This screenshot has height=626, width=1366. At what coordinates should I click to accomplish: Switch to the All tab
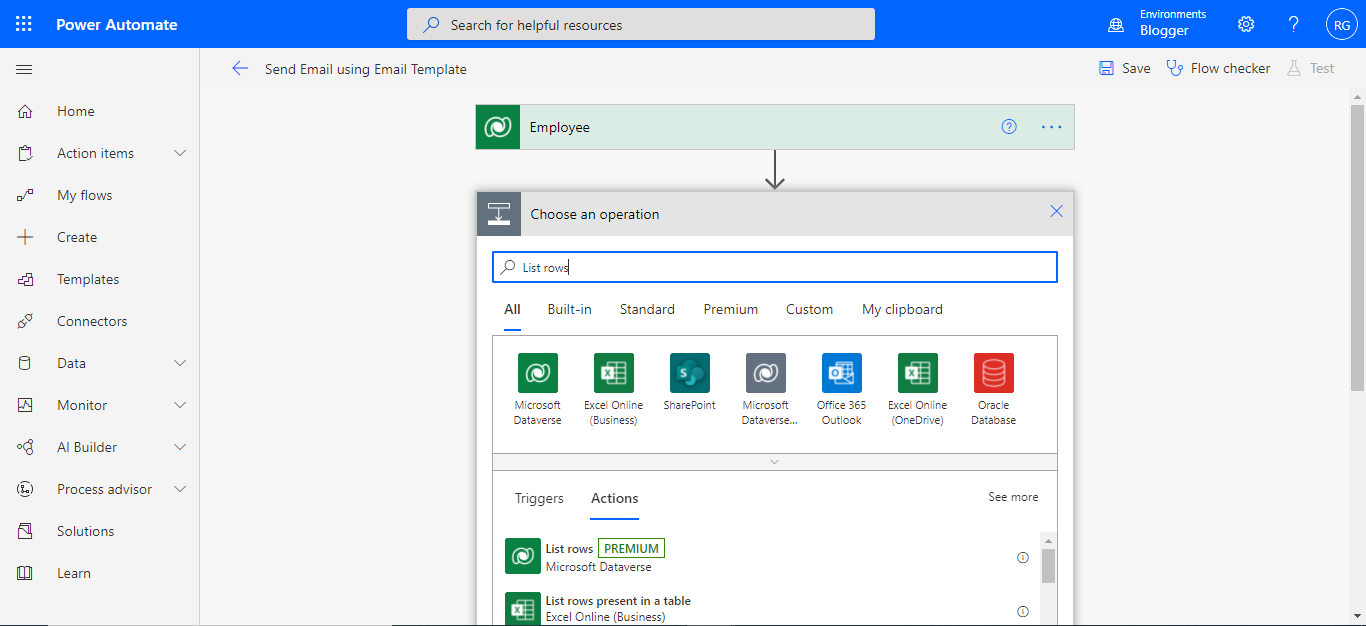[x=512, y=309]
